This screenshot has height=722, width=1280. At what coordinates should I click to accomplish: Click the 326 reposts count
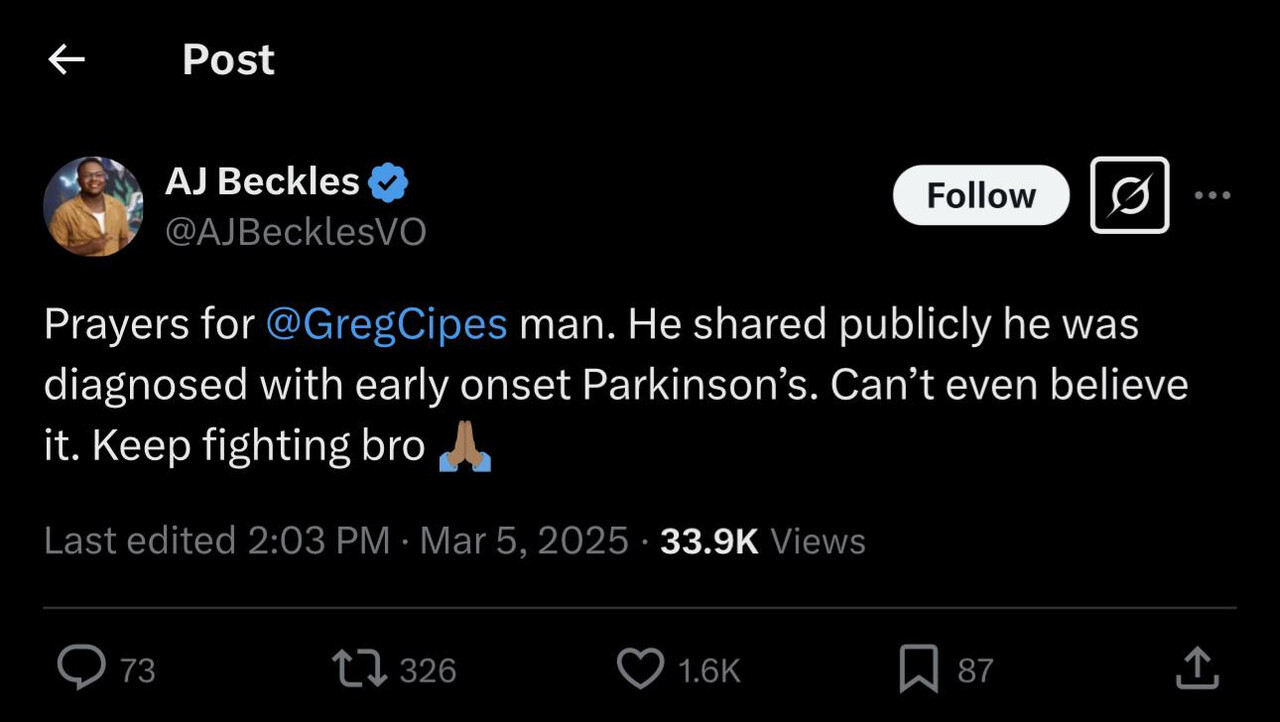click(x=428, y=670)
